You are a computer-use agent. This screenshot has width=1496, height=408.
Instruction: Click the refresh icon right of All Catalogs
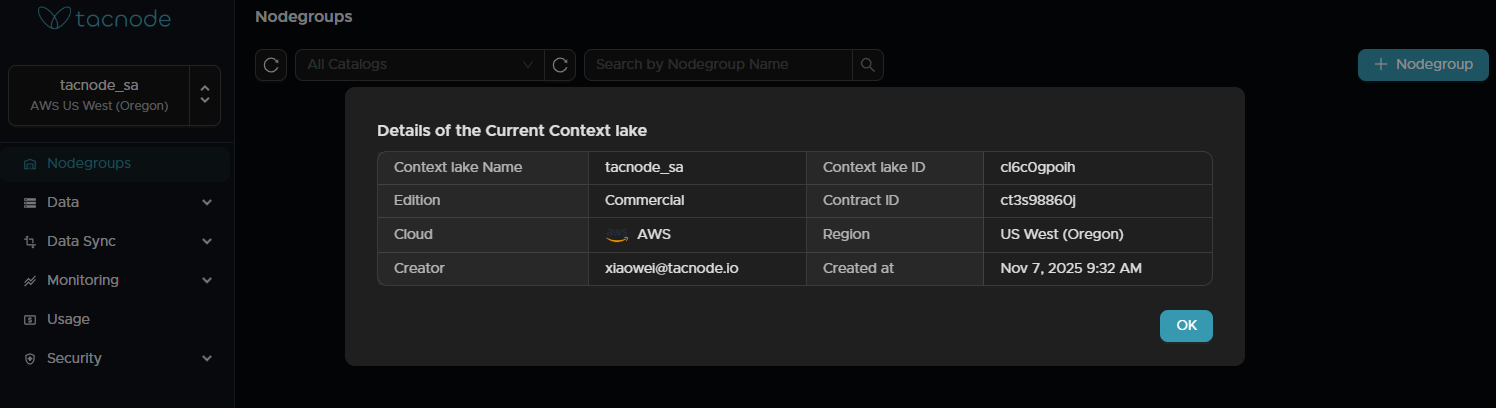point(560,65)
